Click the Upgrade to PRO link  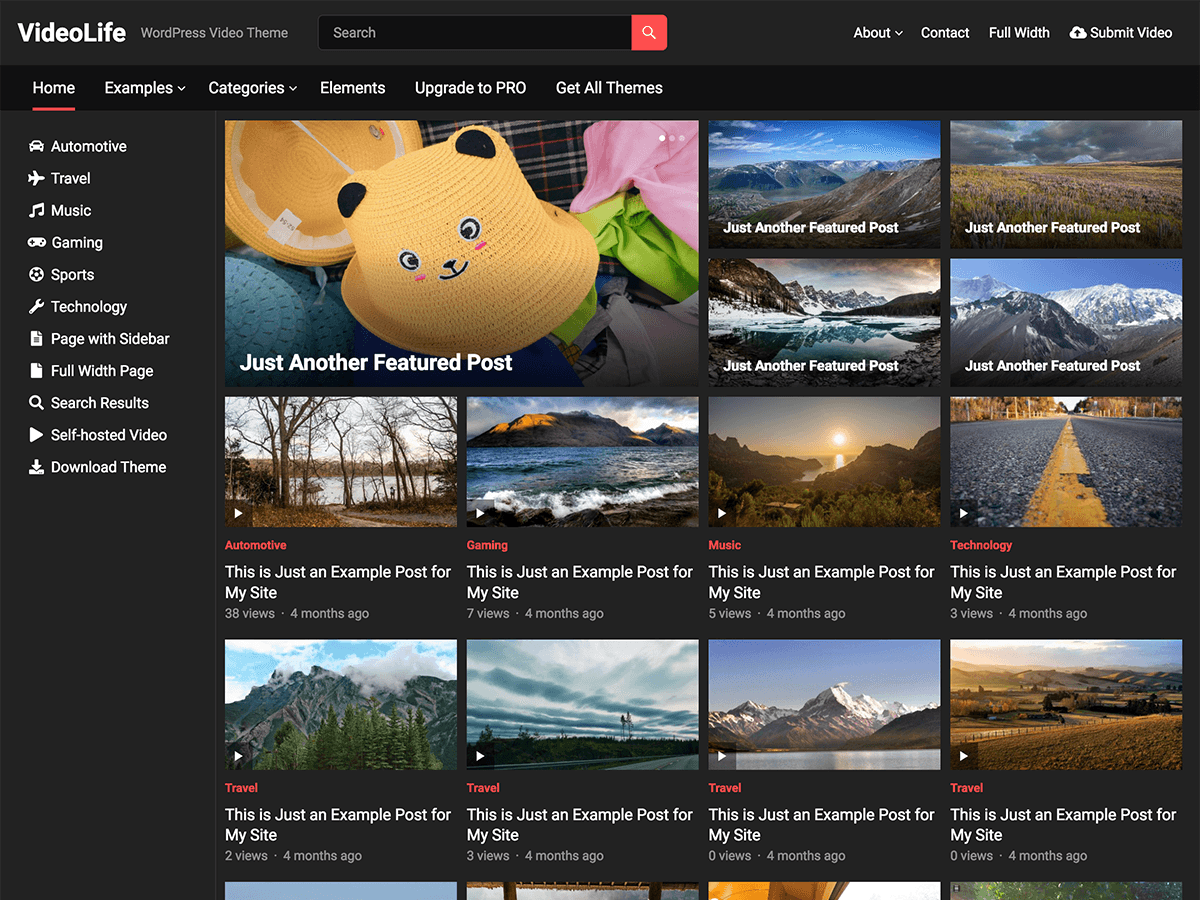[470, 88]
